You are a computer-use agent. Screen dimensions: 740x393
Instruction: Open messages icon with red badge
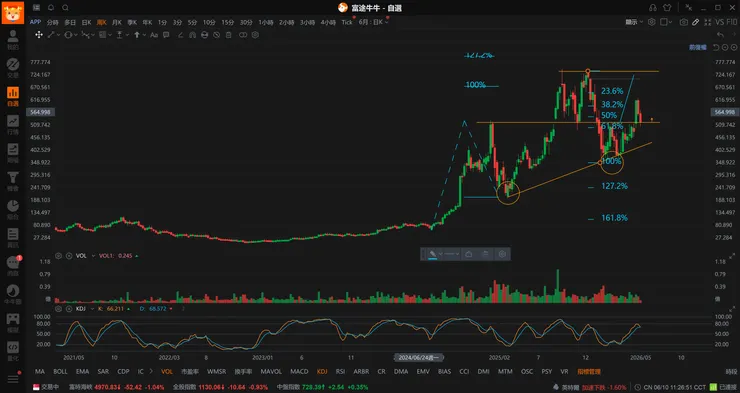13,266
